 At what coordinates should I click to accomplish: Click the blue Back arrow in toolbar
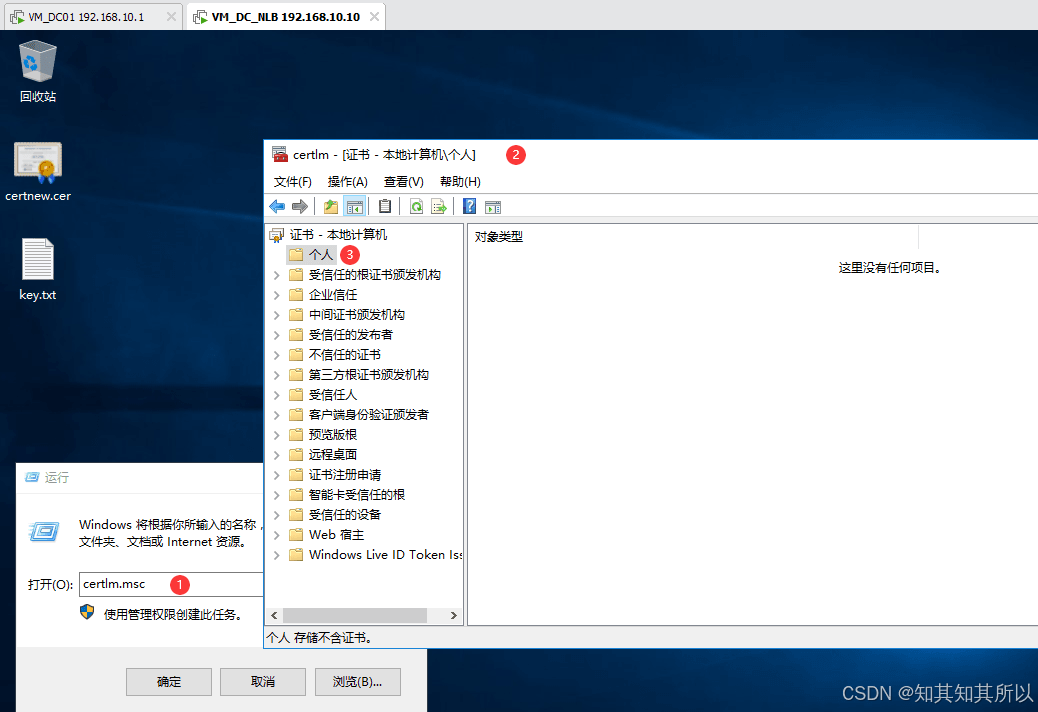click(x=277, y=206)
